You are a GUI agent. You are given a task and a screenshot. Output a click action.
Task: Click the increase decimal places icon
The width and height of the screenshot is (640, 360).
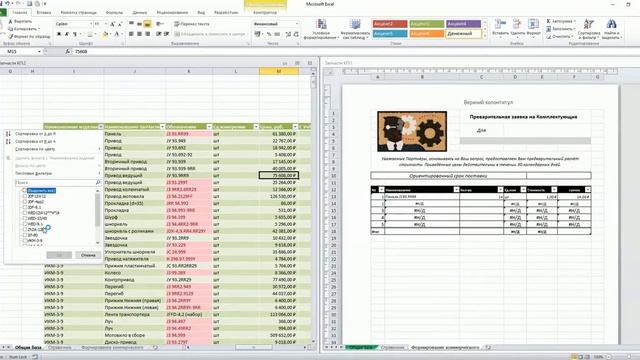288,34
